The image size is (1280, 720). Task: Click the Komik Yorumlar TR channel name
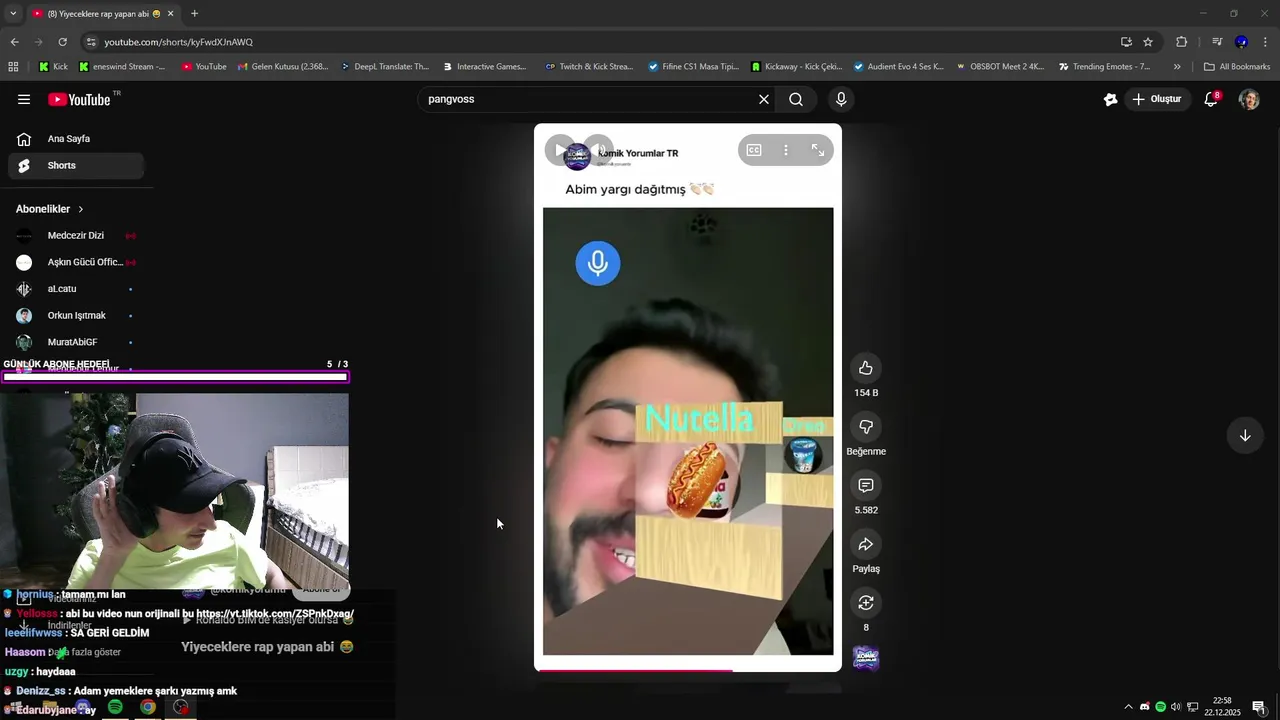638,153
